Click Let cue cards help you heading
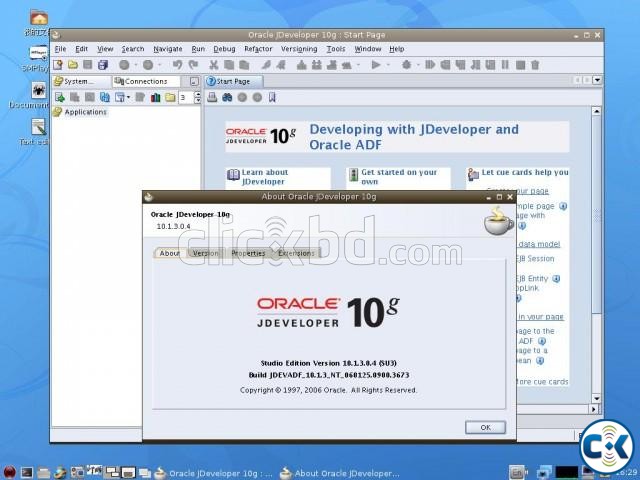Image resolution: width=640 pixels, height=480 pixels. (525, 172)
